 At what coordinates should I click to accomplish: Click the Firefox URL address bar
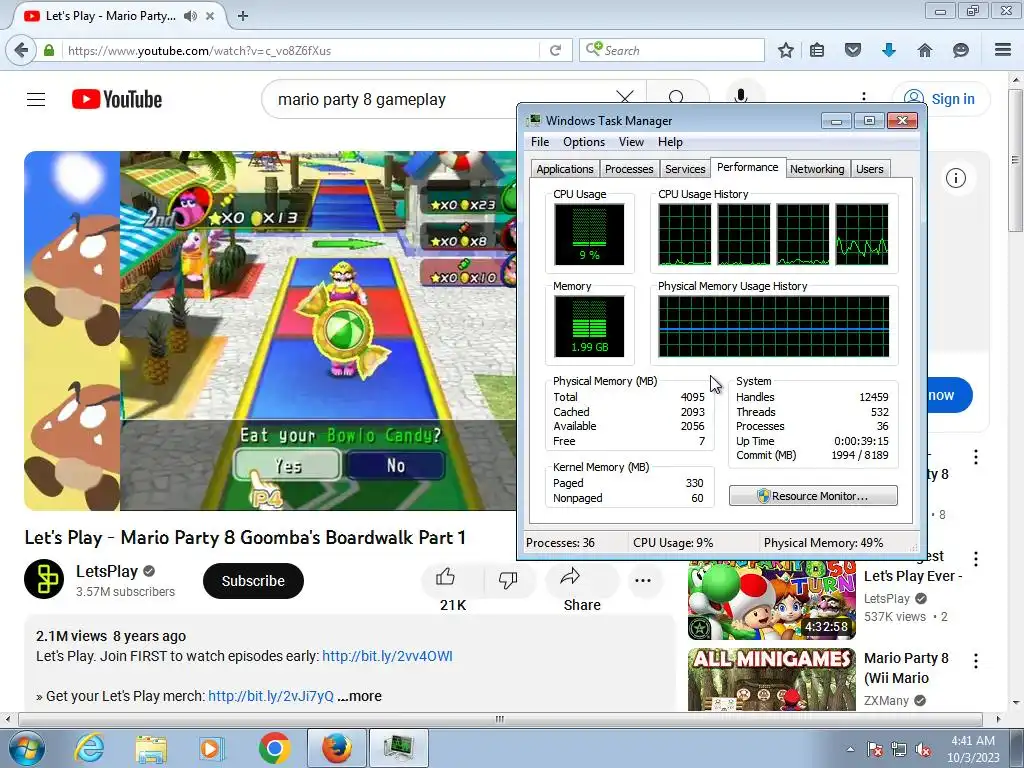pos(300,50)
